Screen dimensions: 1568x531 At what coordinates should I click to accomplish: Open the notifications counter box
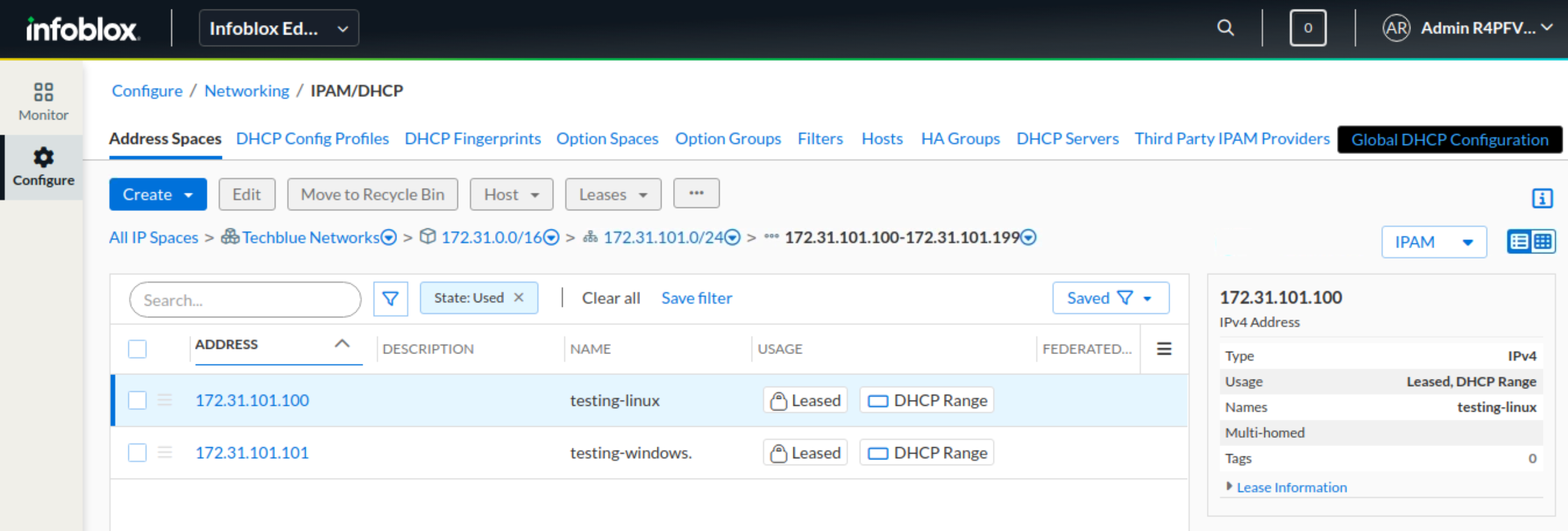[x=1307, y=28]
